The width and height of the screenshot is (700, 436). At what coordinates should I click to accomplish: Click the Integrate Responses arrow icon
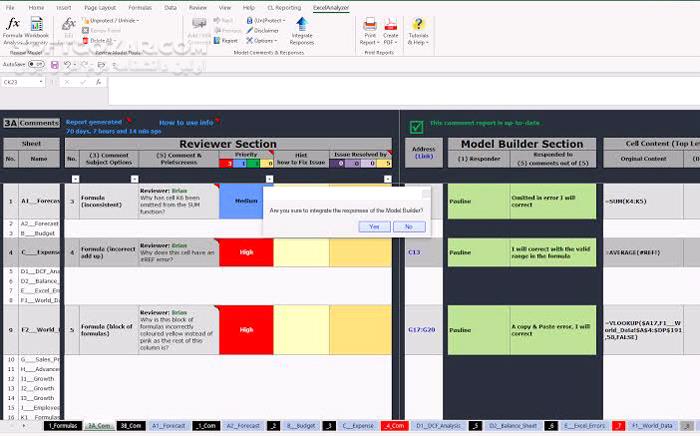point(302,24)
